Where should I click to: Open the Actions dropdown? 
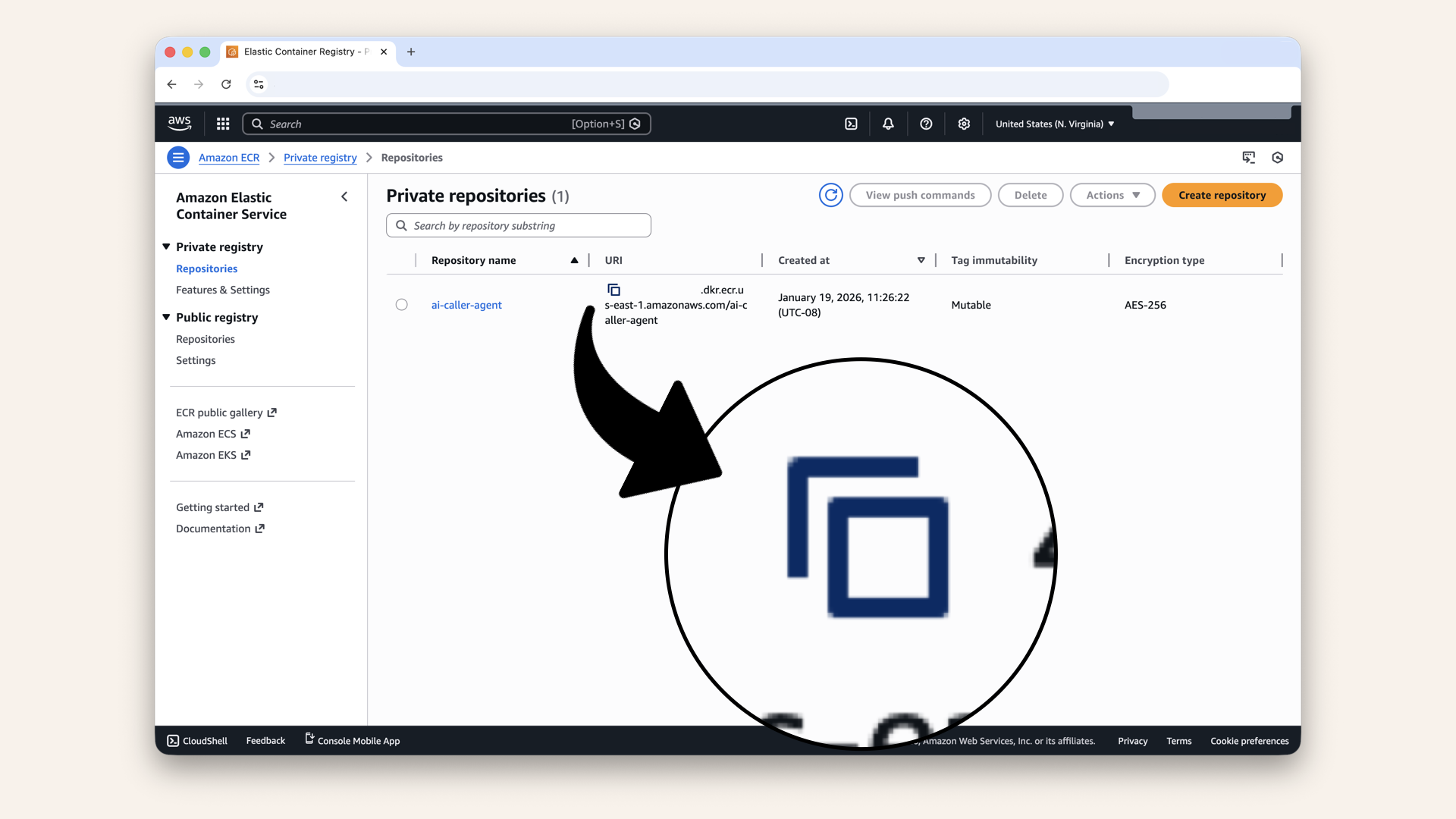pos(1112,195)
